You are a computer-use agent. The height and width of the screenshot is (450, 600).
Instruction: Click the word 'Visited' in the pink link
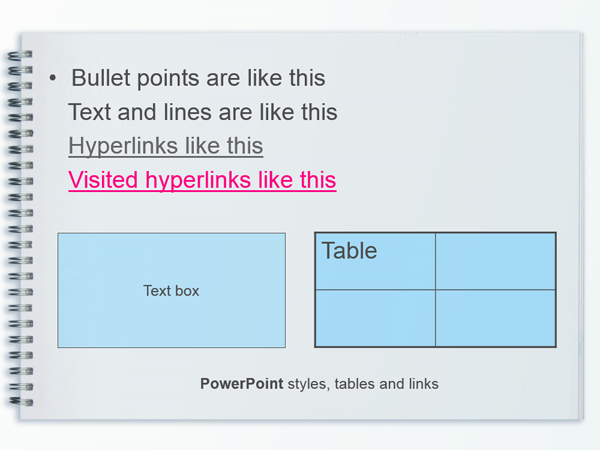coord(103,180)
